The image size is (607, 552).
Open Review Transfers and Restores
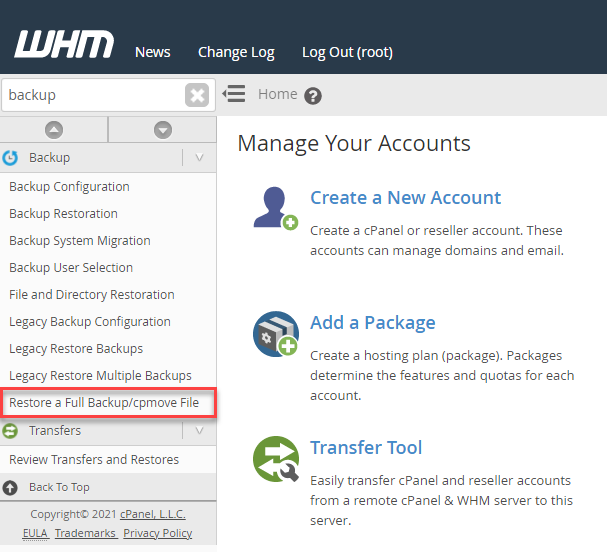[x=94, y=460]
